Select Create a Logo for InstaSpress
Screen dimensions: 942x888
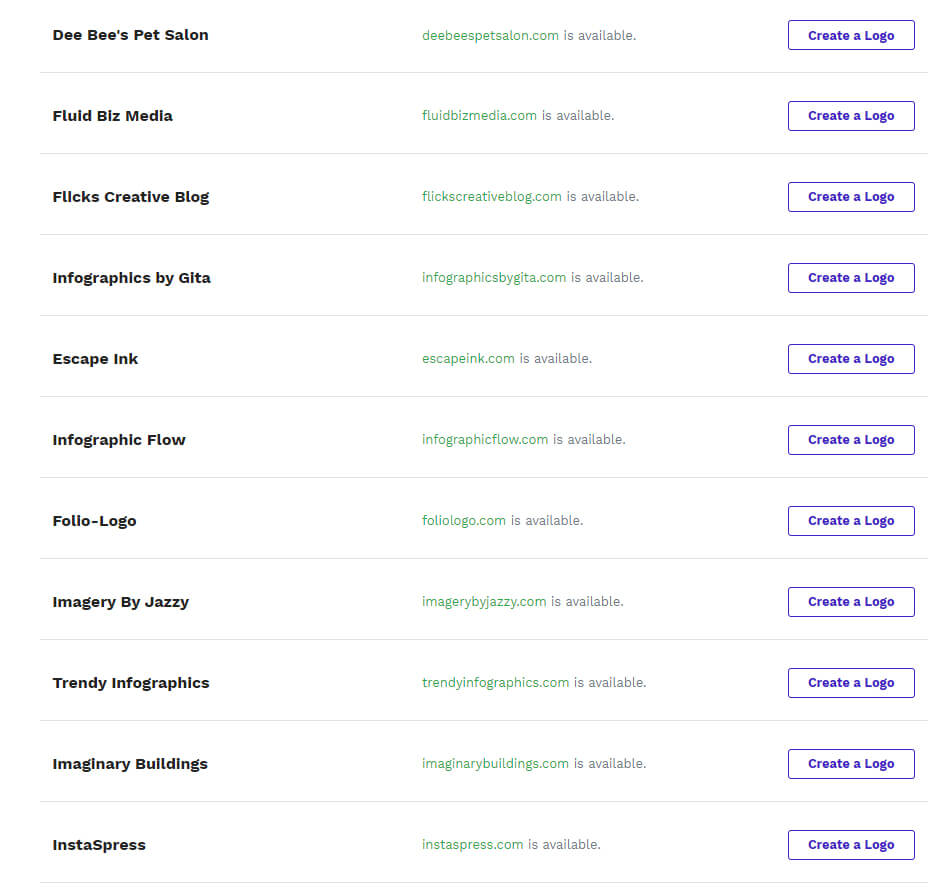[851, 845]
